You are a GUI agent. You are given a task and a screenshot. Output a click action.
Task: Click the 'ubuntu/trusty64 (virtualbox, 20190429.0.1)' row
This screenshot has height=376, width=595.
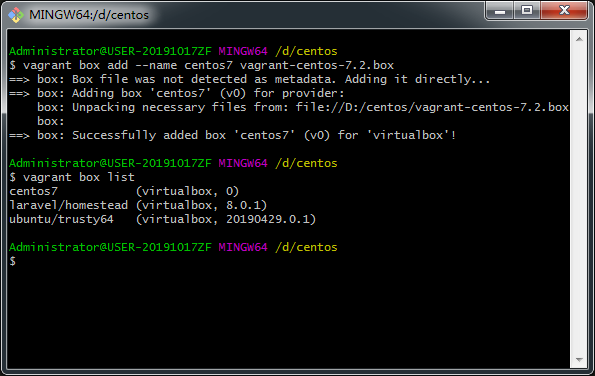[162, 219]
